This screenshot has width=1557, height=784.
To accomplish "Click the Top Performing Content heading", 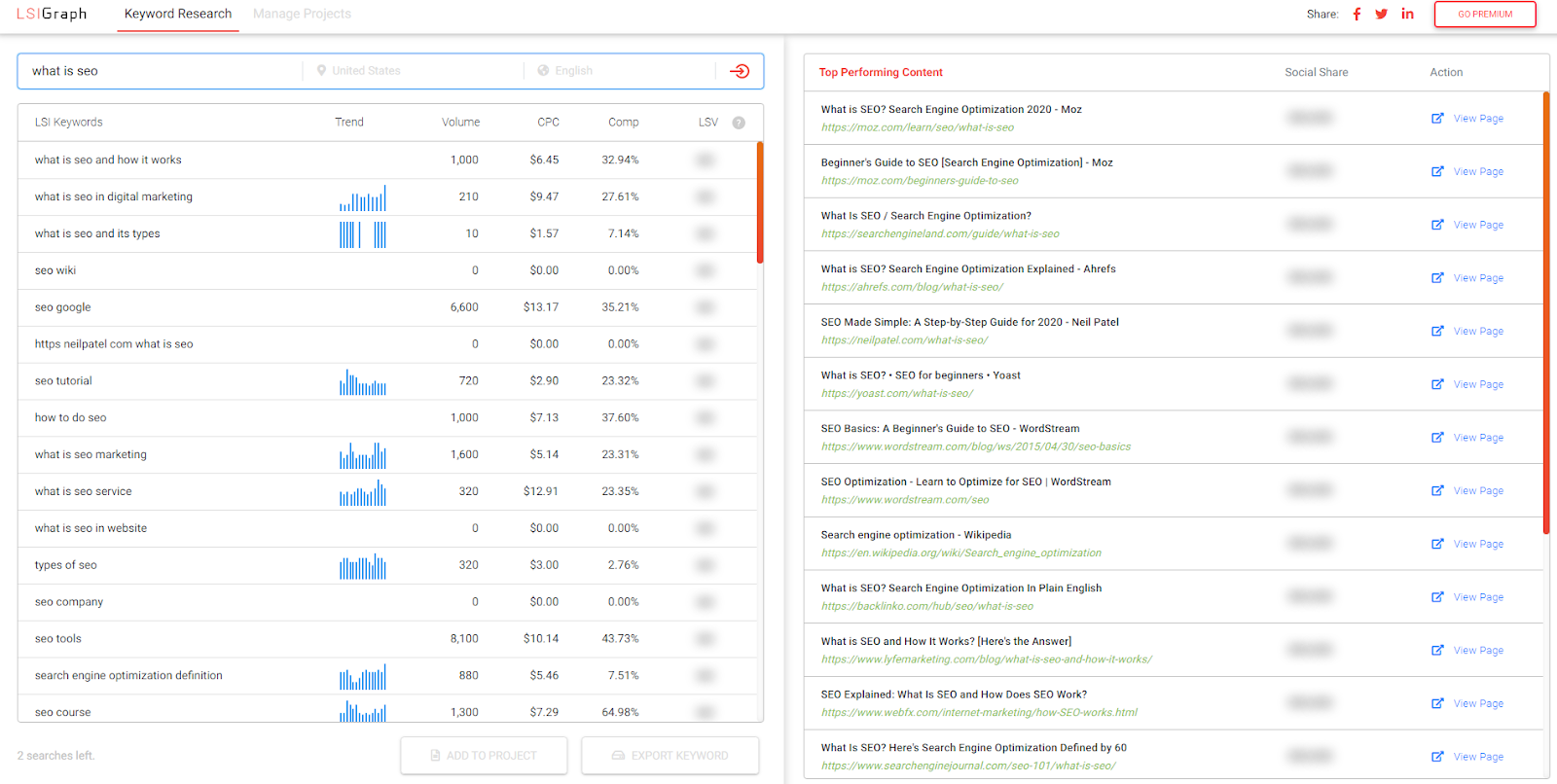I will (x=881, y=73).
